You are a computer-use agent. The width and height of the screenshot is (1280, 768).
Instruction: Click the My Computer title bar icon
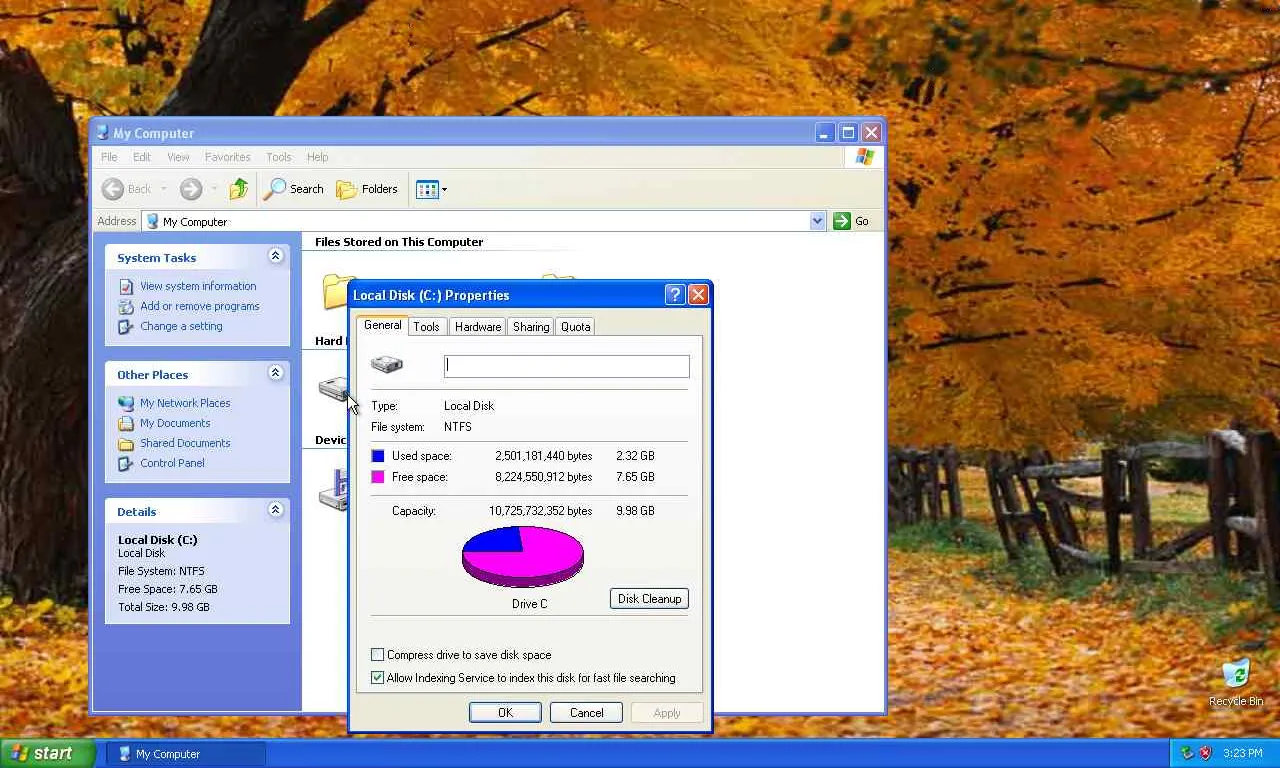[x=102, y=133]
